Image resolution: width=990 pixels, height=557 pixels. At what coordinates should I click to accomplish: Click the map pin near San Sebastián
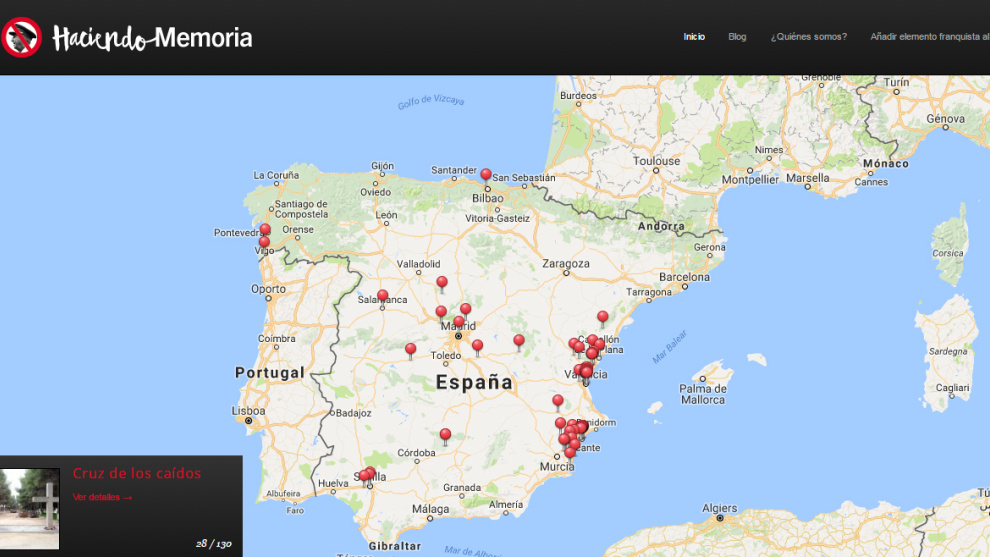486,175
